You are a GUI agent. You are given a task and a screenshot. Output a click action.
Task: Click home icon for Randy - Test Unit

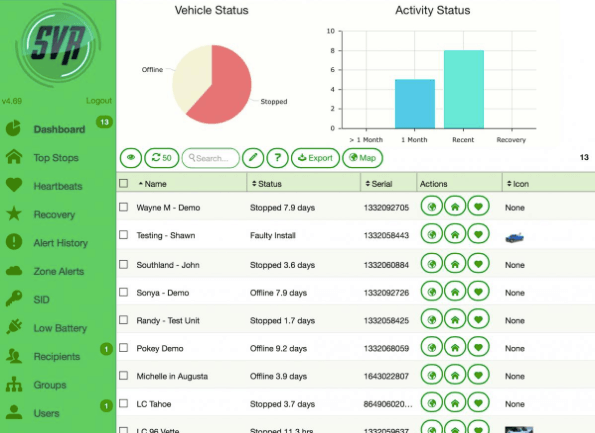[x=455, y=320]
